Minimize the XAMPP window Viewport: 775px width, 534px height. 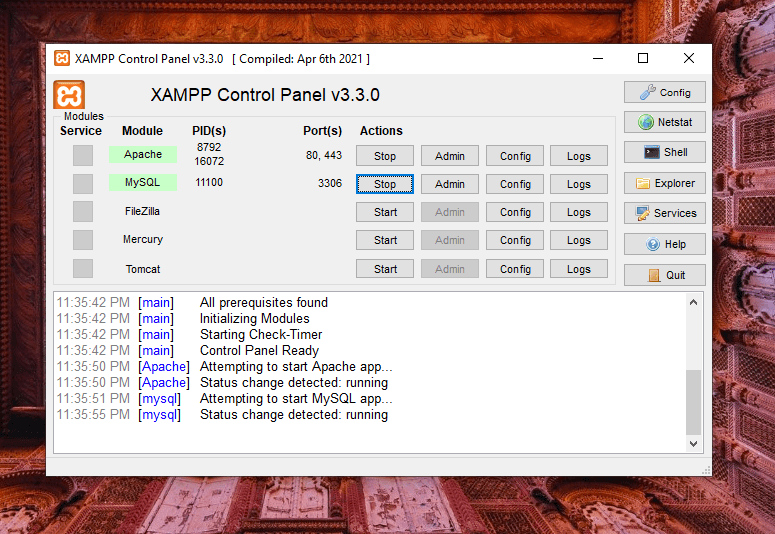(598, 58)
